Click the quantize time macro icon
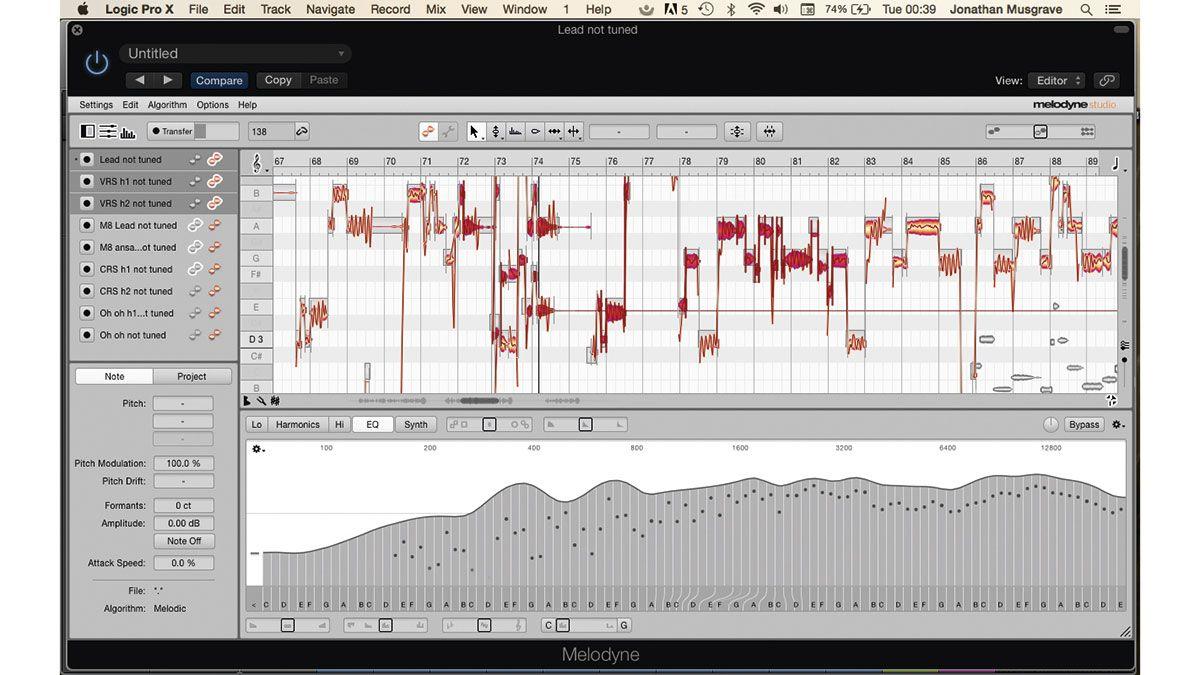This screenshot has width=1200, height=675. point(769,131)
